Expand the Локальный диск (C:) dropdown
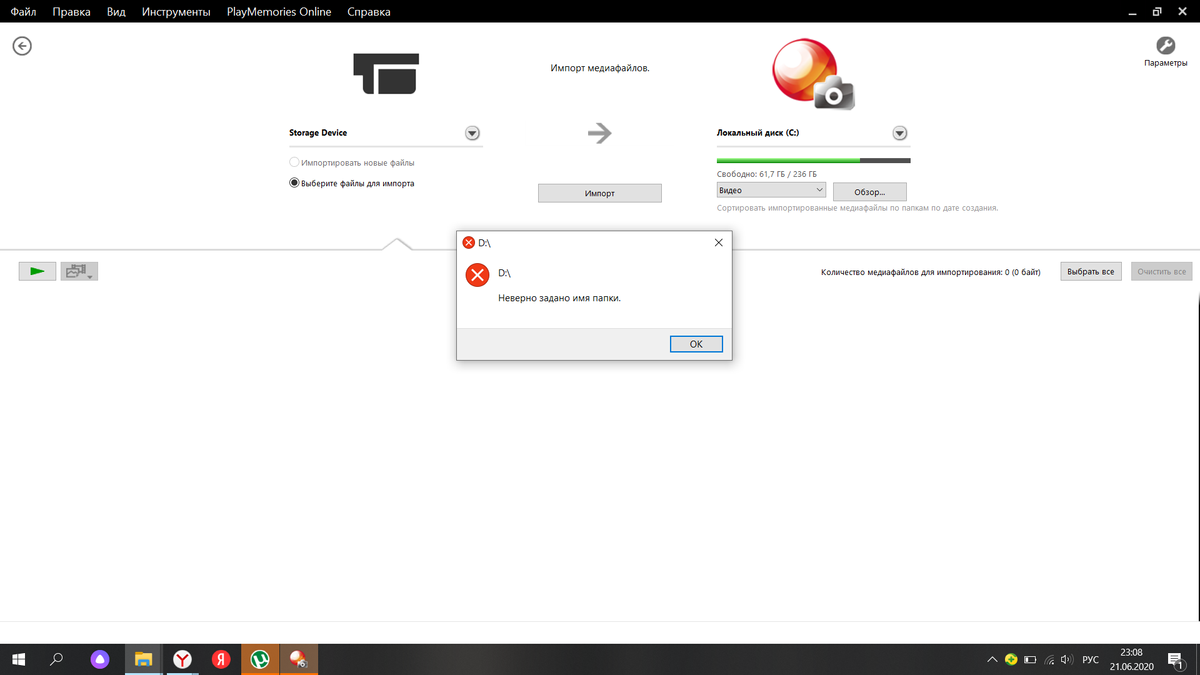Screen dimensions: 1200x675 click(x=899, y=133)
